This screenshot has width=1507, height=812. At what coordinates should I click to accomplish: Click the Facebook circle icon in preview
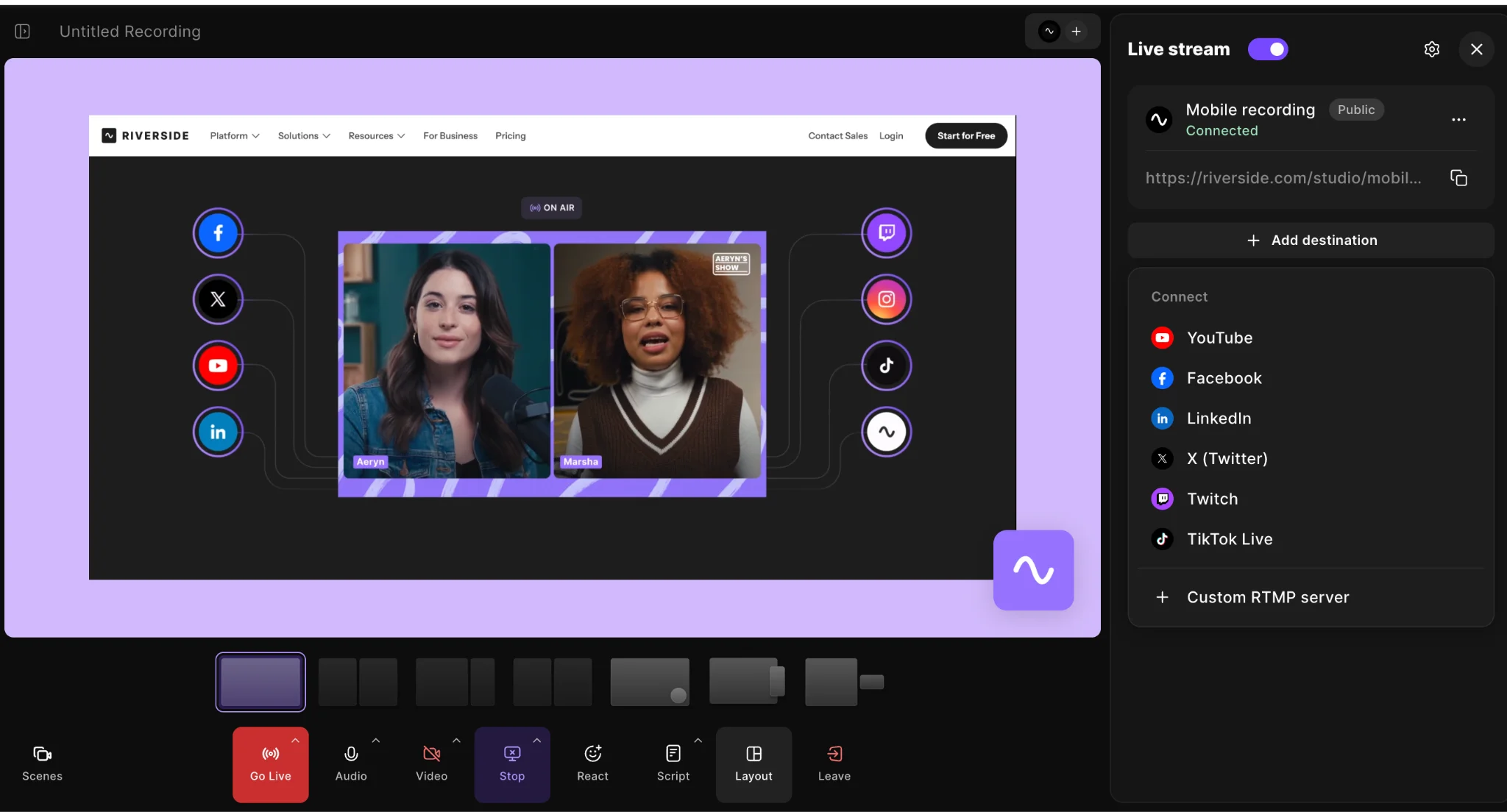coord(218,233)
